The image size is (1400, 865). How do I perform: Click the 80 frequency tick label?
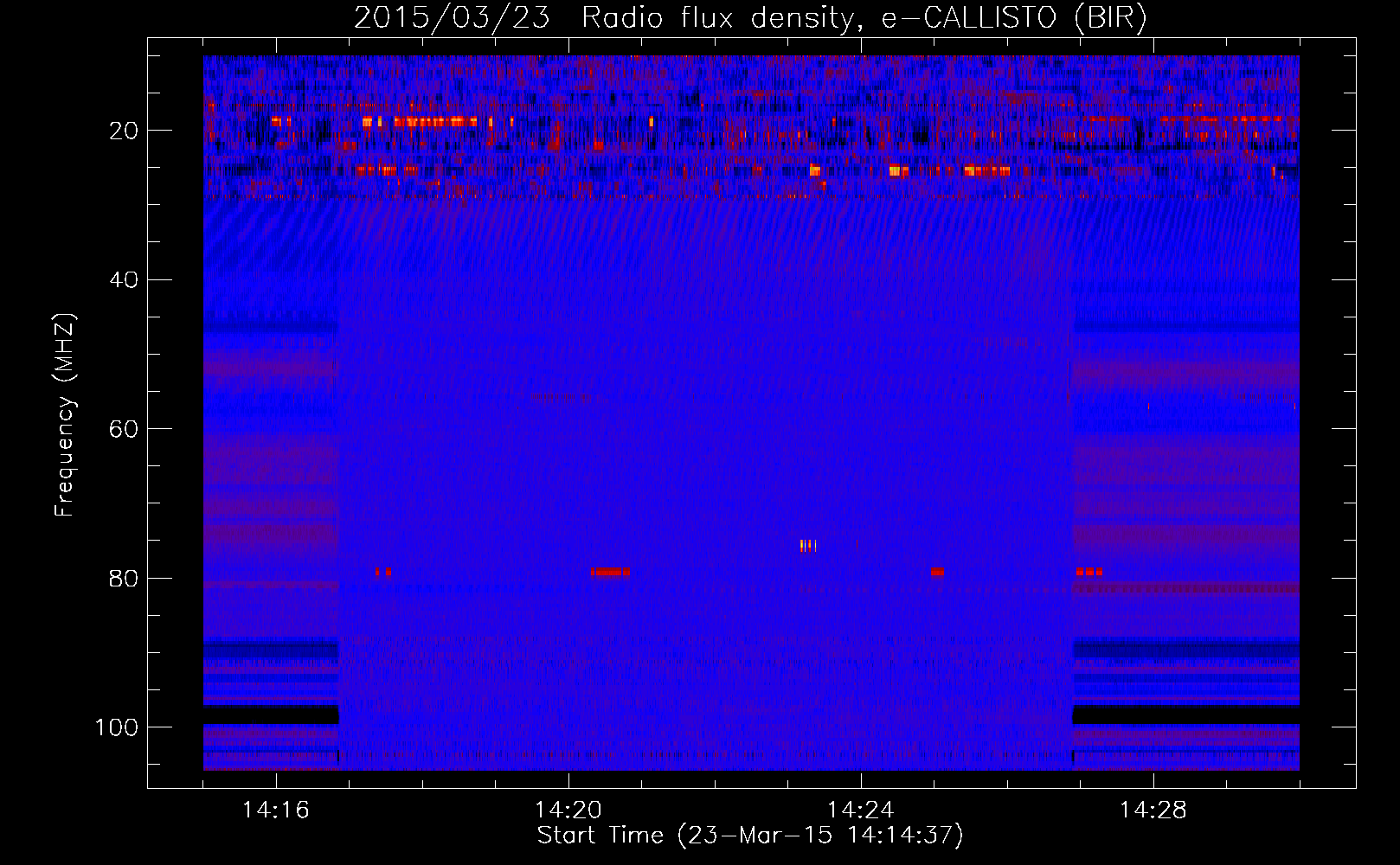pos(125,578)
